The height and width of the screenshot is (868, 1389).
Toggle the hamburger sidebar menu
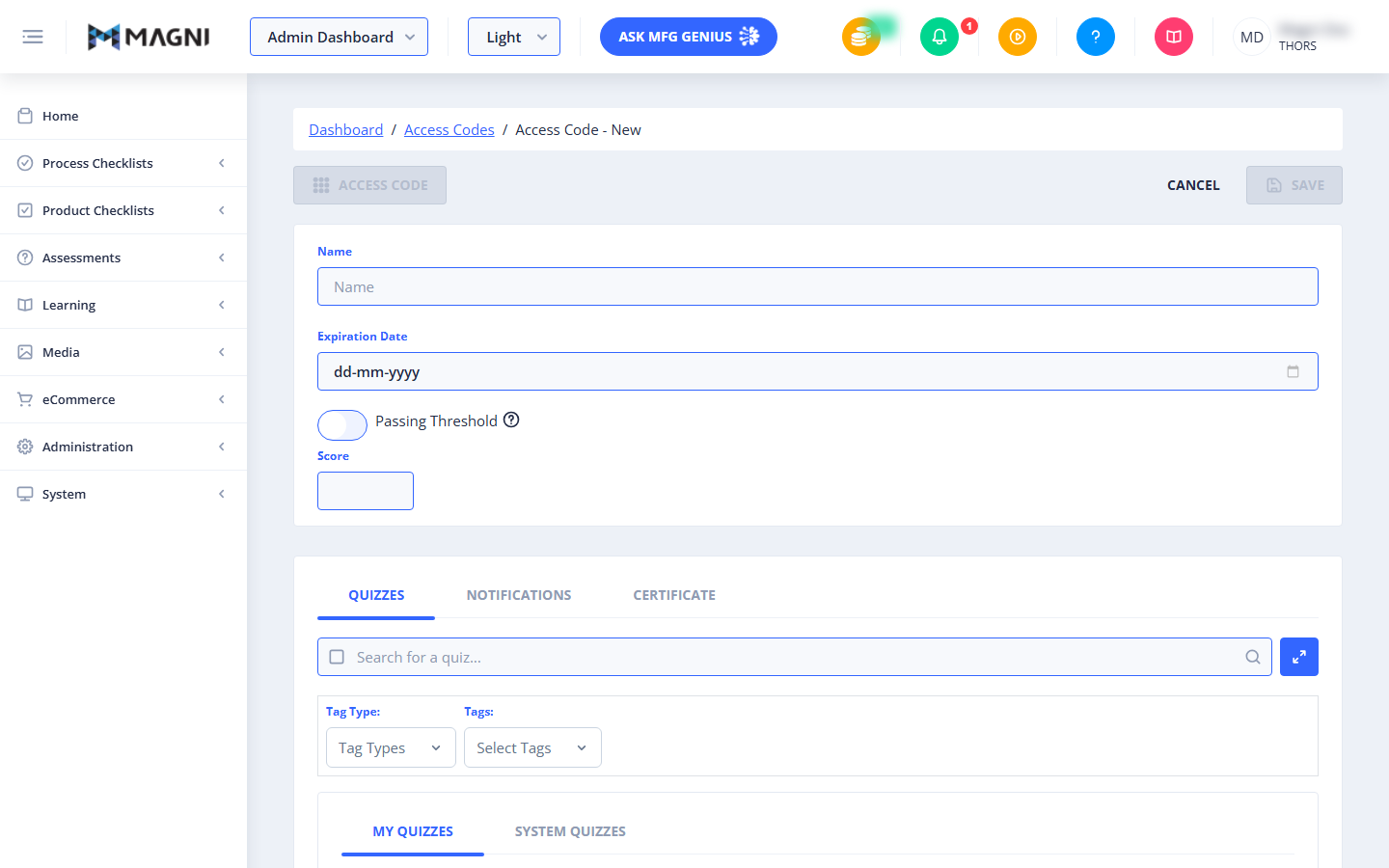click(33, 37)
